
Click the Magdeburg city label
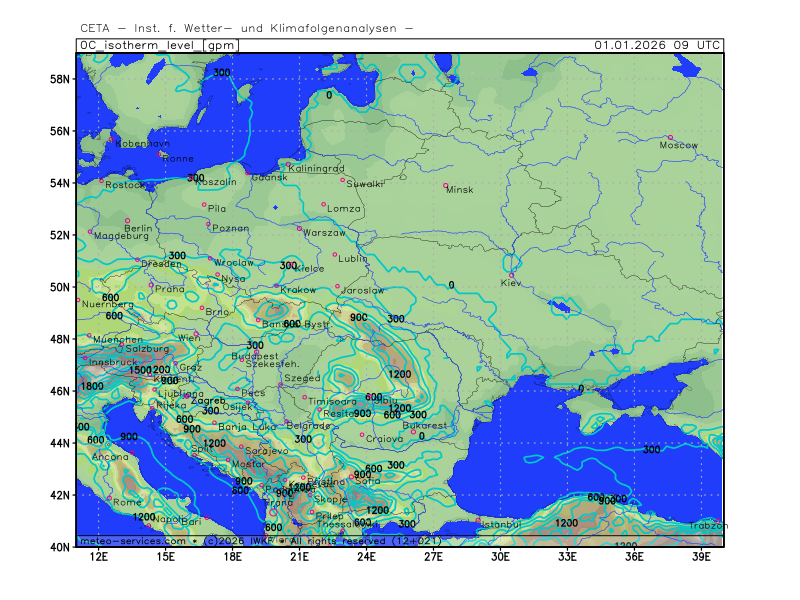120,236
